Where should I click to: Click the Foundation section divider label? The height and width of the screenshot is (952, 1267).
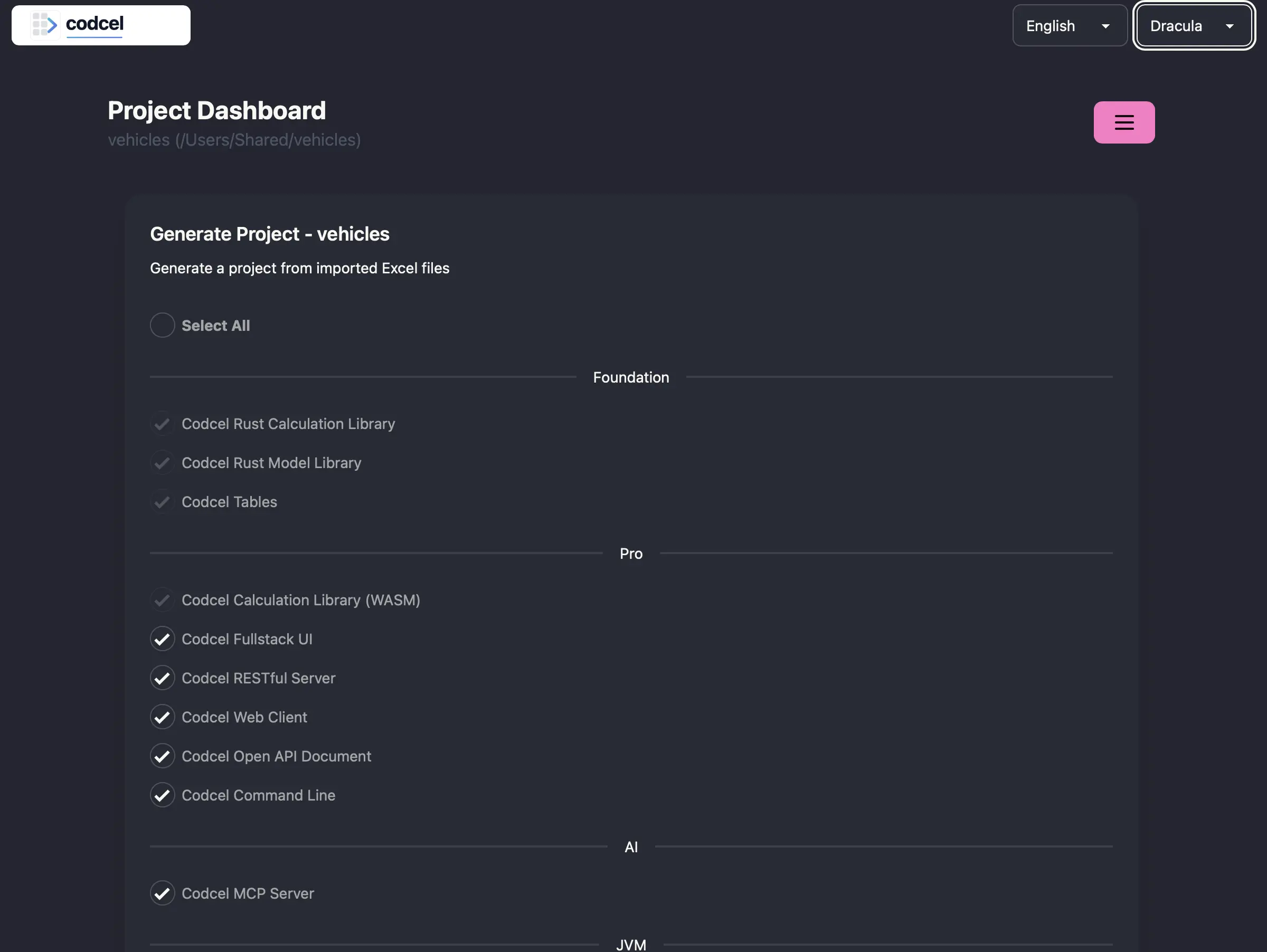click(631, 377)
